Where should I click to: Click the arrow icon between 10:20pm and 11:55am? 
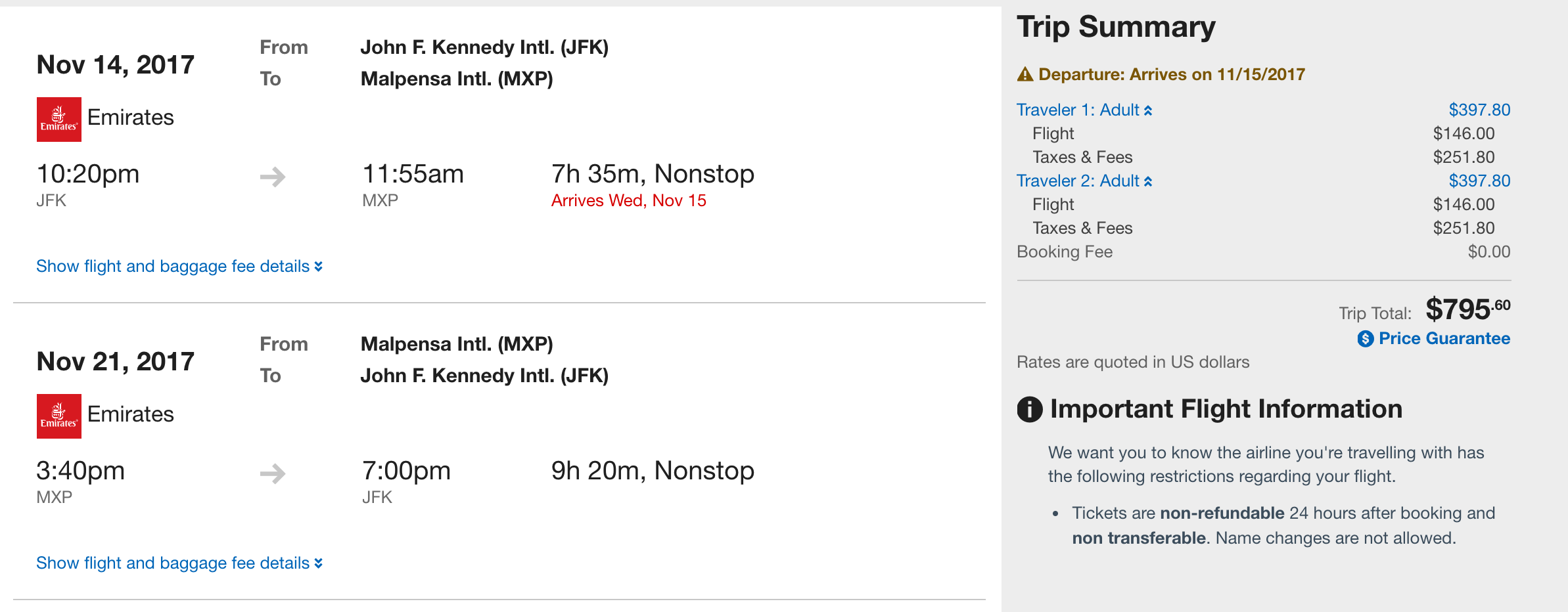pos(273,177)
